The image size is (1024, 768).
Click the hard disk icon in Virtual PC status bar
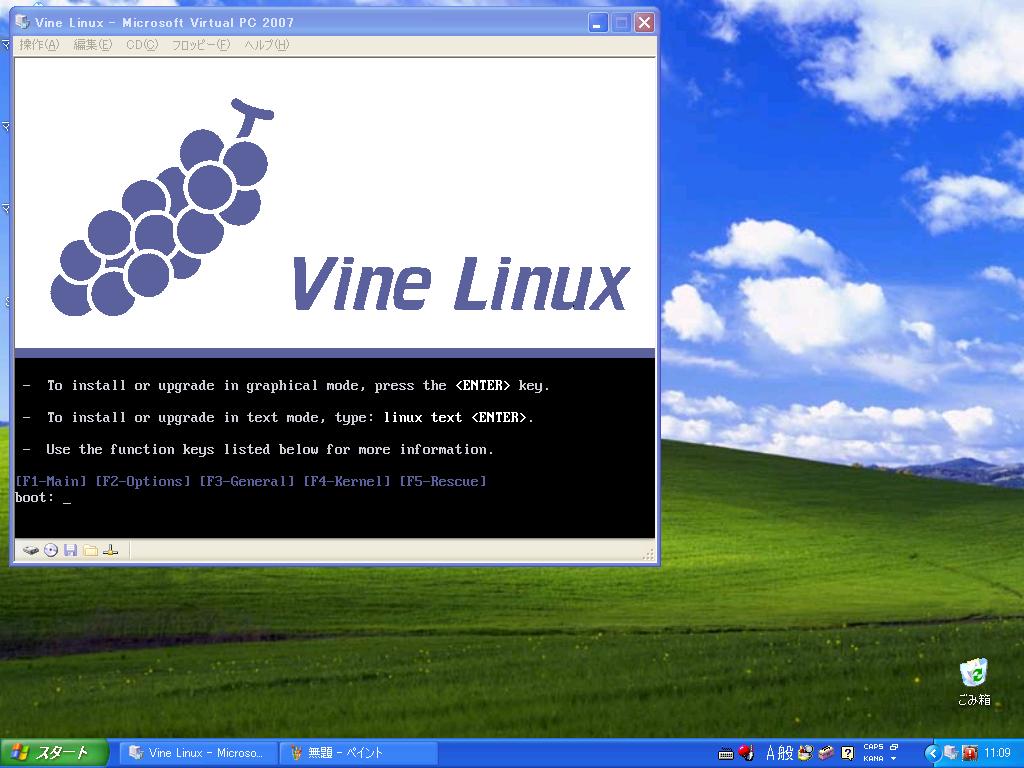click(x=31, y=551)
